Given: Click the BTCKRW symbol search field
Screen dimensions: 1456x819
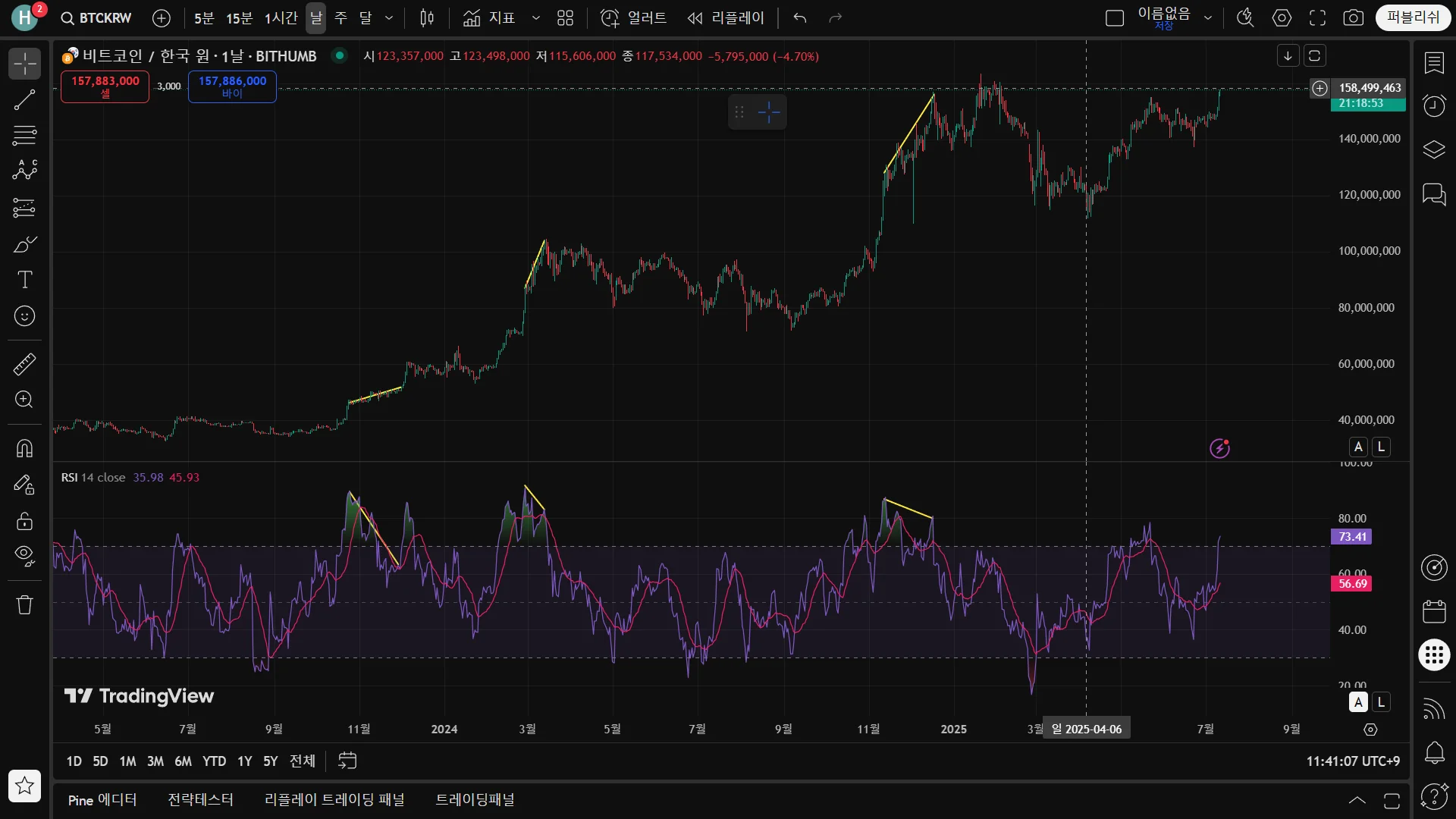Looking at the screenshot, I should tap(96, 17).
